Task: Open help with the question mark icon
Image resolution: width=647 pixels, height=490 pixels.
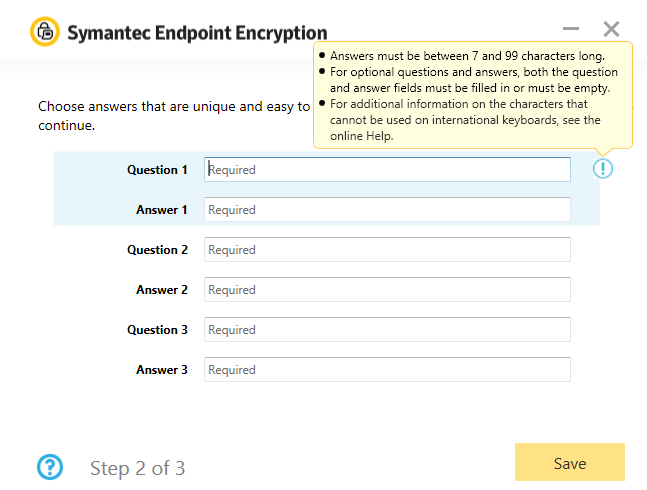Action: [50, 467]
